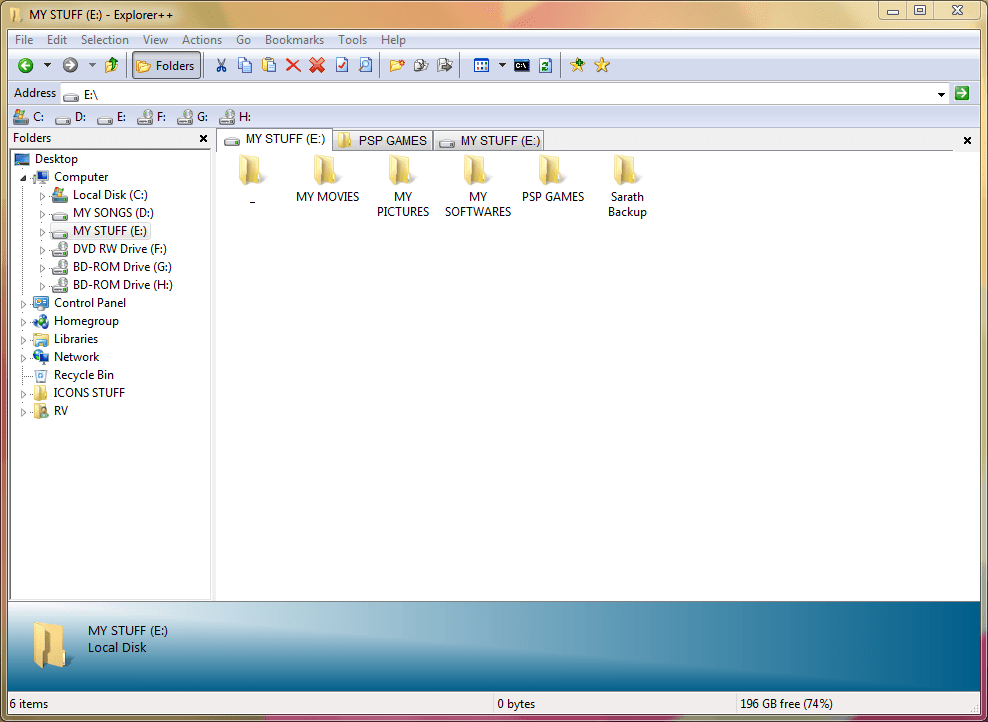Switch to the last MY STUFF (E:) tab
This screenshot has width=988, height=722.
pos(489,140)
